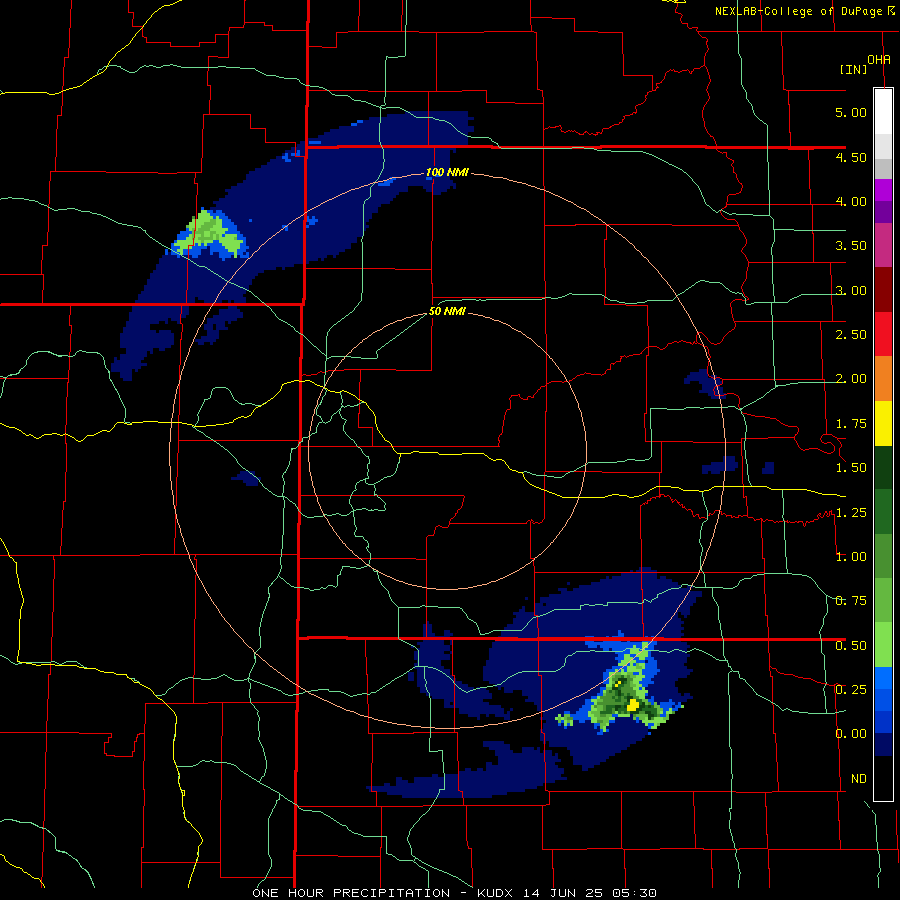Click the 2.00 legend value
This screenshot has width=900, height=900.
point(851,379)
